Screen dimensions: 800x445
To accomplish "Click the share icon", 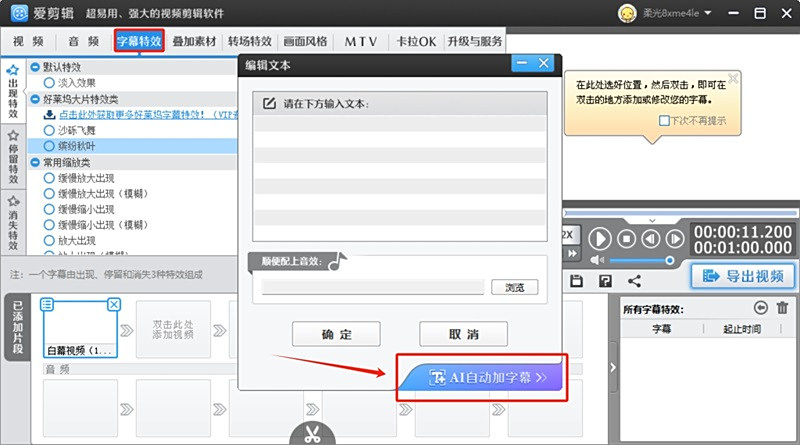I will pyautogui.click(x=634, y=281).
